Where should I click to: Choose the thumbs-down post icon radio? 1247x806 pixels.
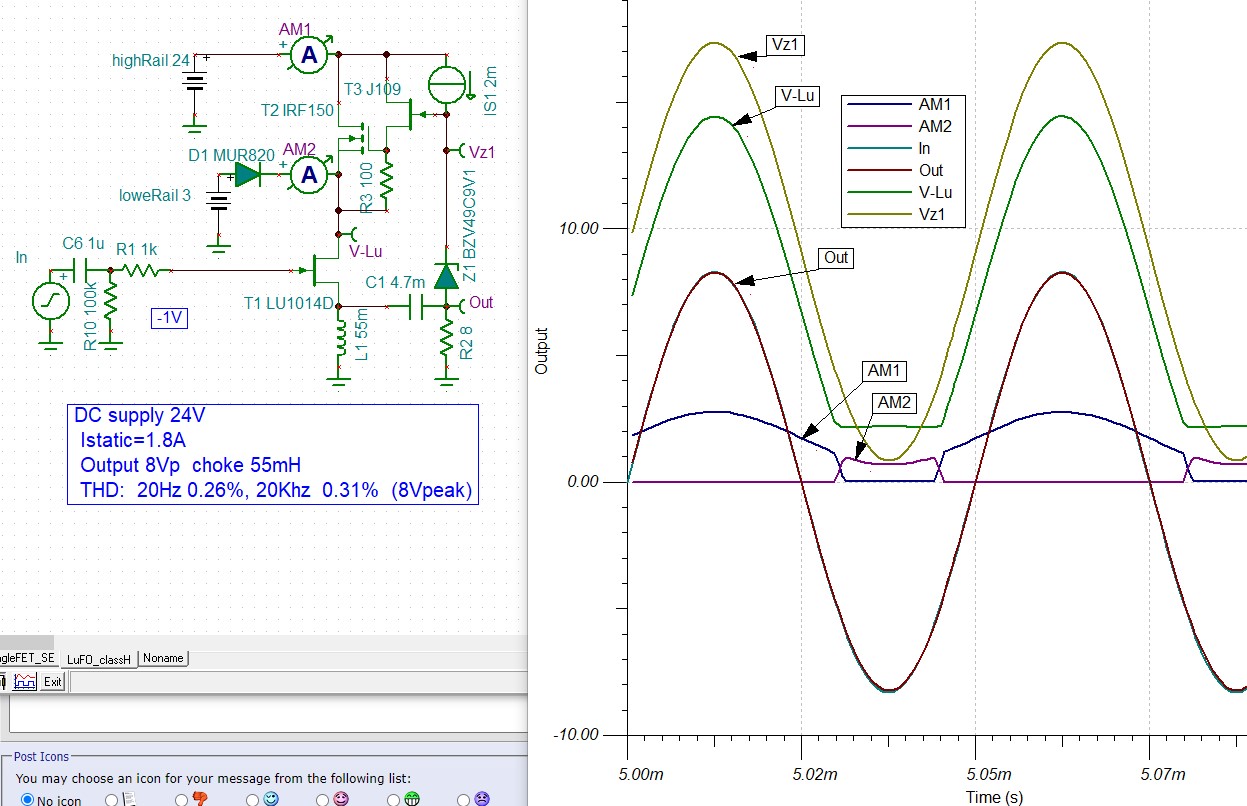tap(182, 799)
